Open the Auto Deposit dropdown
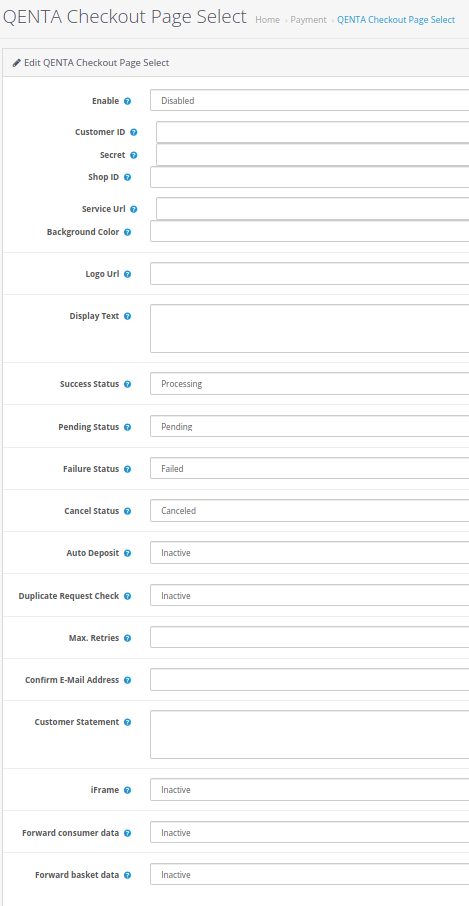Image resolution: width=469 pixels, height=906 pixels. click(x=310, y=553)
